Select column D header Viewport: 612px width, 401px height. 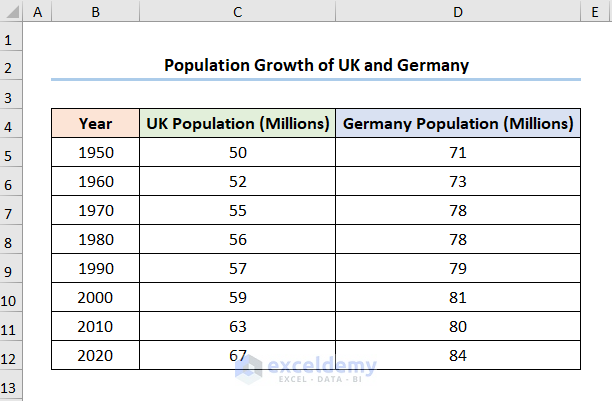coord(458,12)
